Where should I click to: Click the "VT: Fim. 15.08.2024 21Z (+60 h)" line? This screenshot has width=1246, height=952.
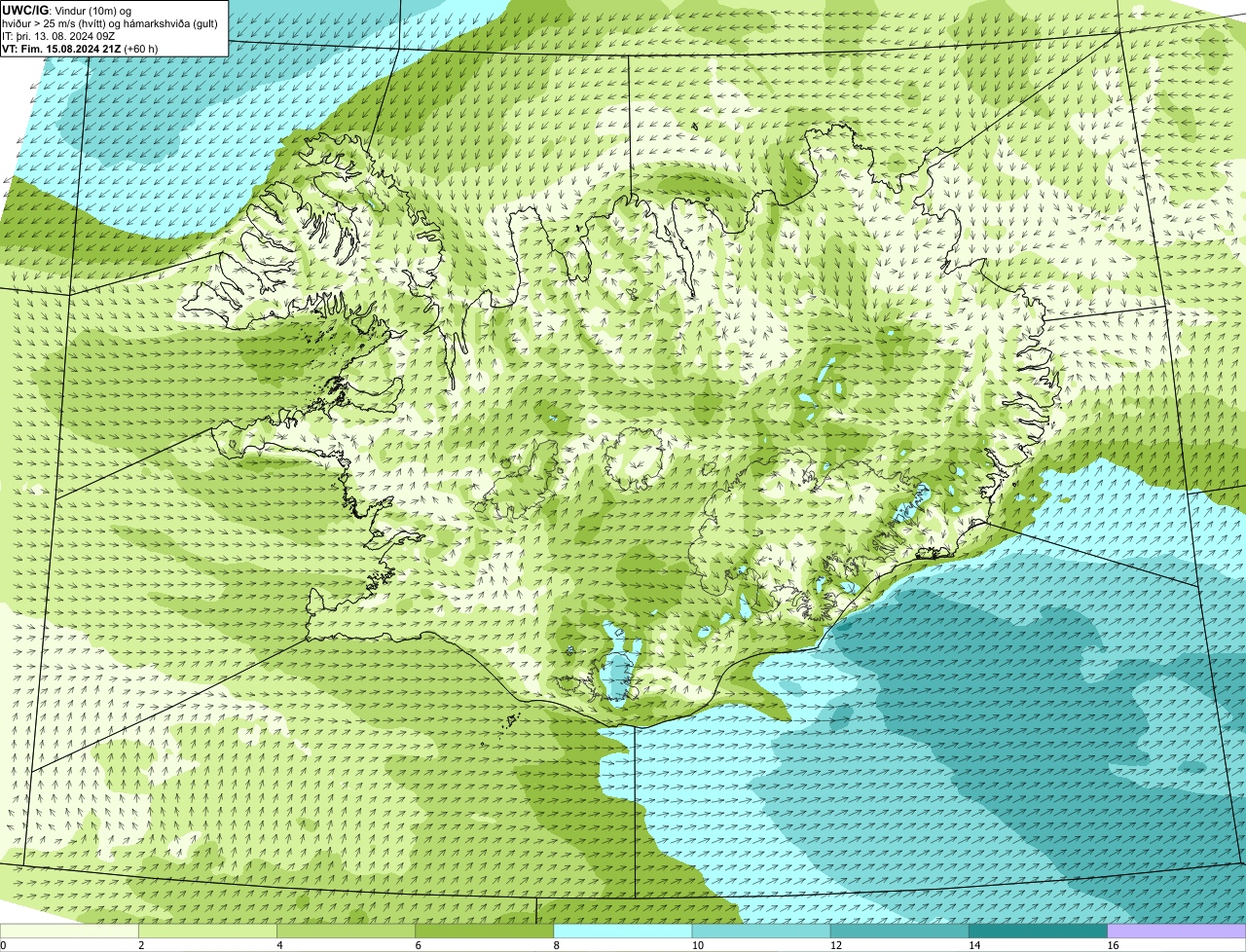[x=80, y=49]
